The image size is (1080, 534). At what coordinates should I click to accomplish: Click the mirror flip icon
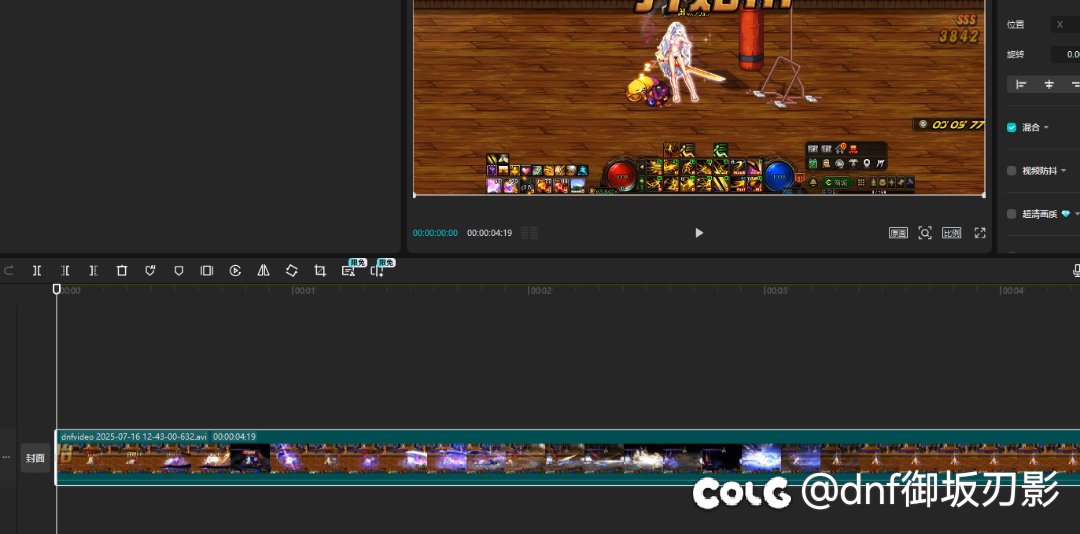263,271
